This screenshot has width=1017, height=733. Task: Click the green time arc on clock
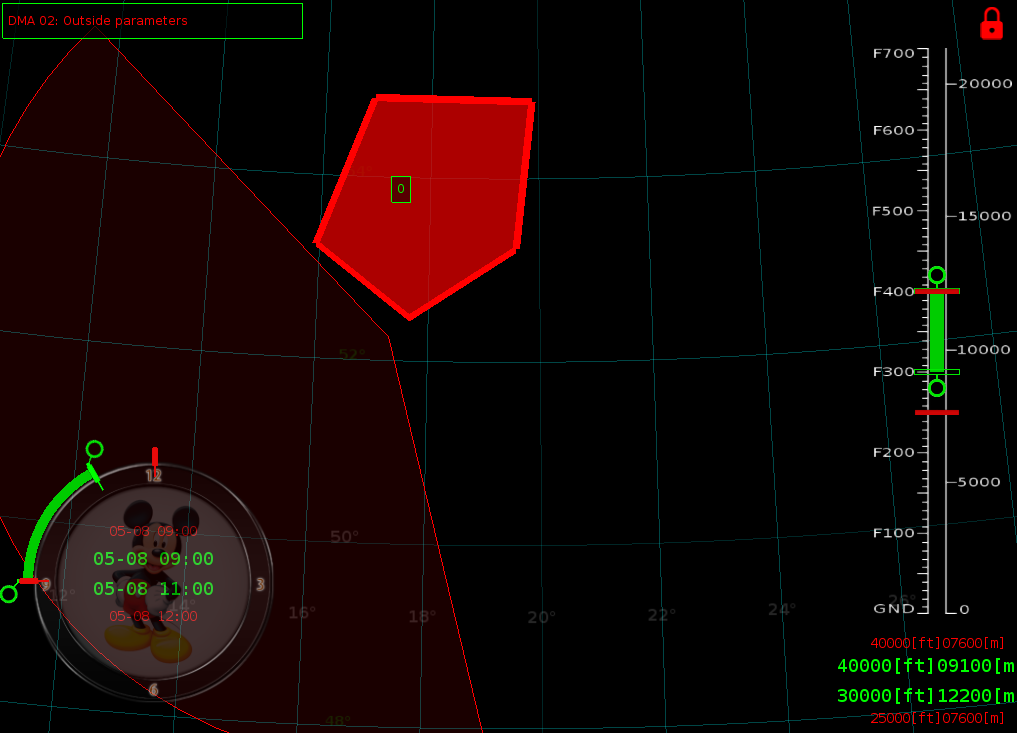tap(51, 514)
